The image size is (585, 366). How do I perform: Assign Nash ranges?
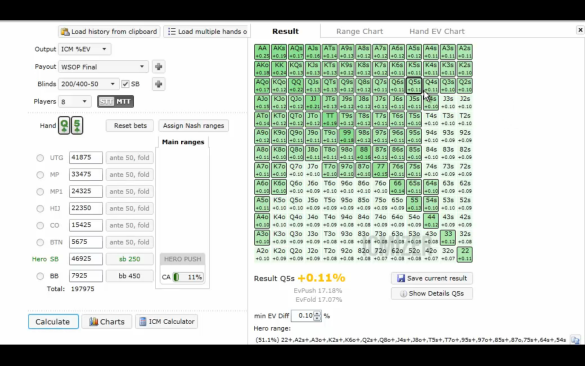pyautogui.click(x=193, y=126)
